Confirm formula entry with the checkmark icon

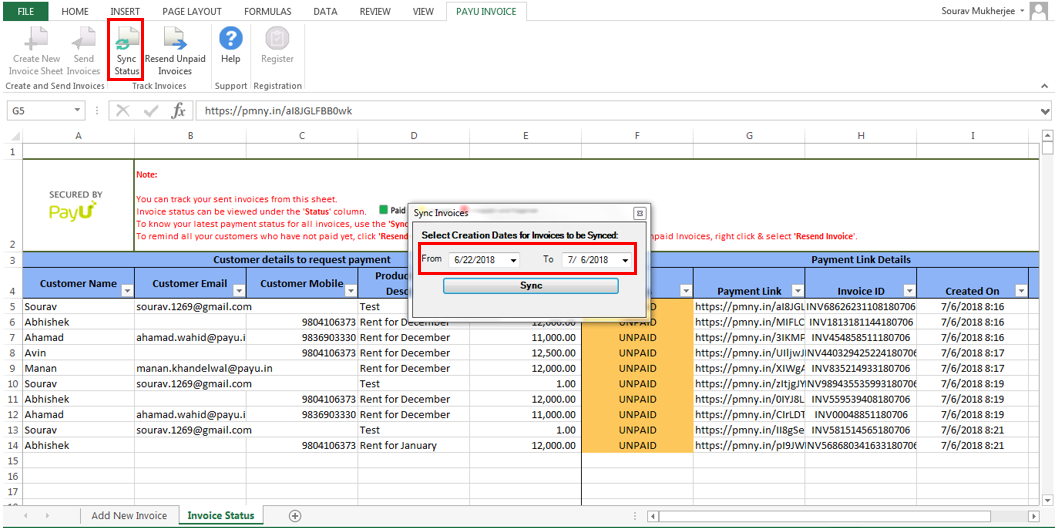151,110
